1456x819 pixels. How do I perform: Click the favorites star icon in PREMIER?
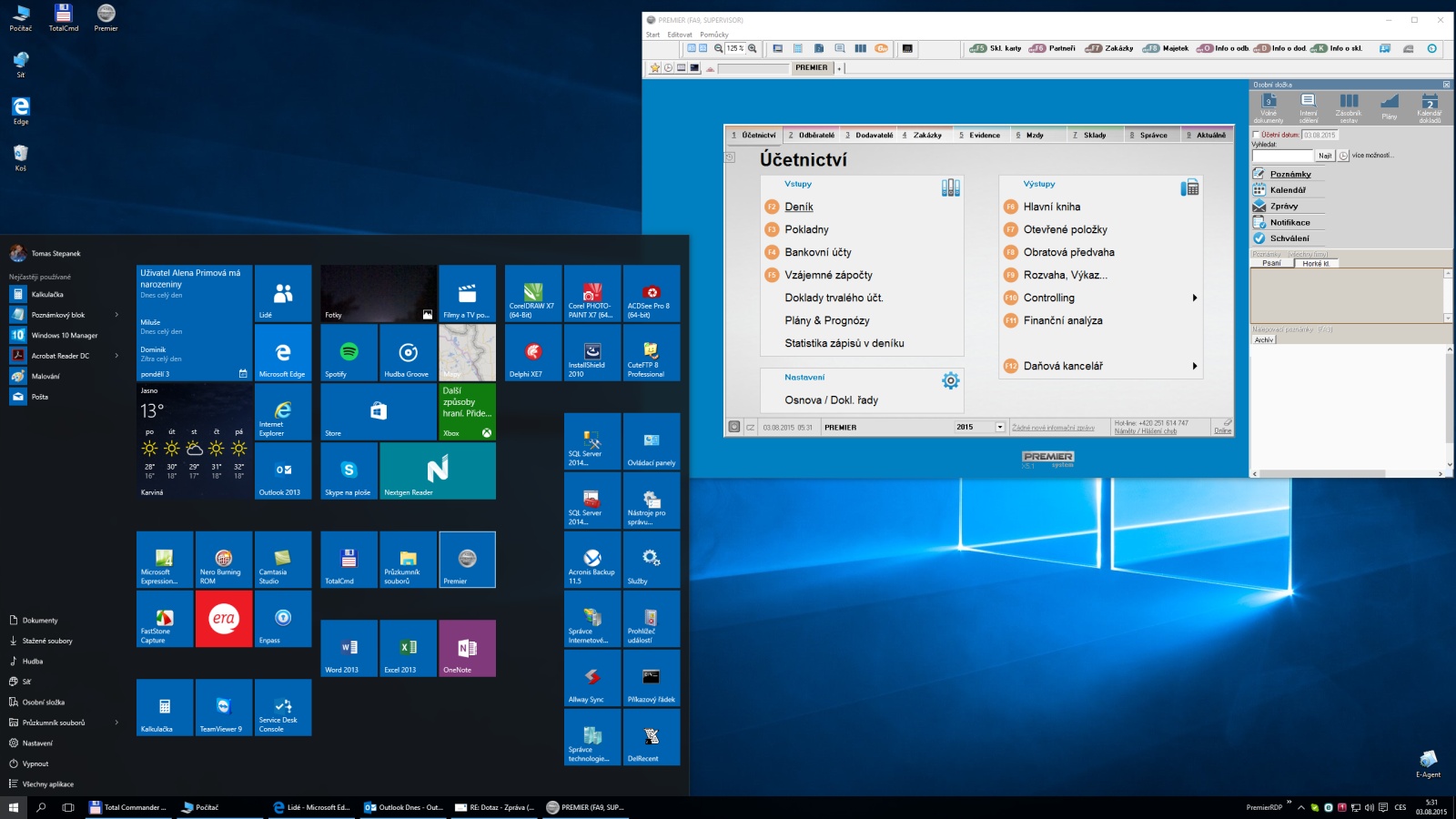(x=654, y=68)
